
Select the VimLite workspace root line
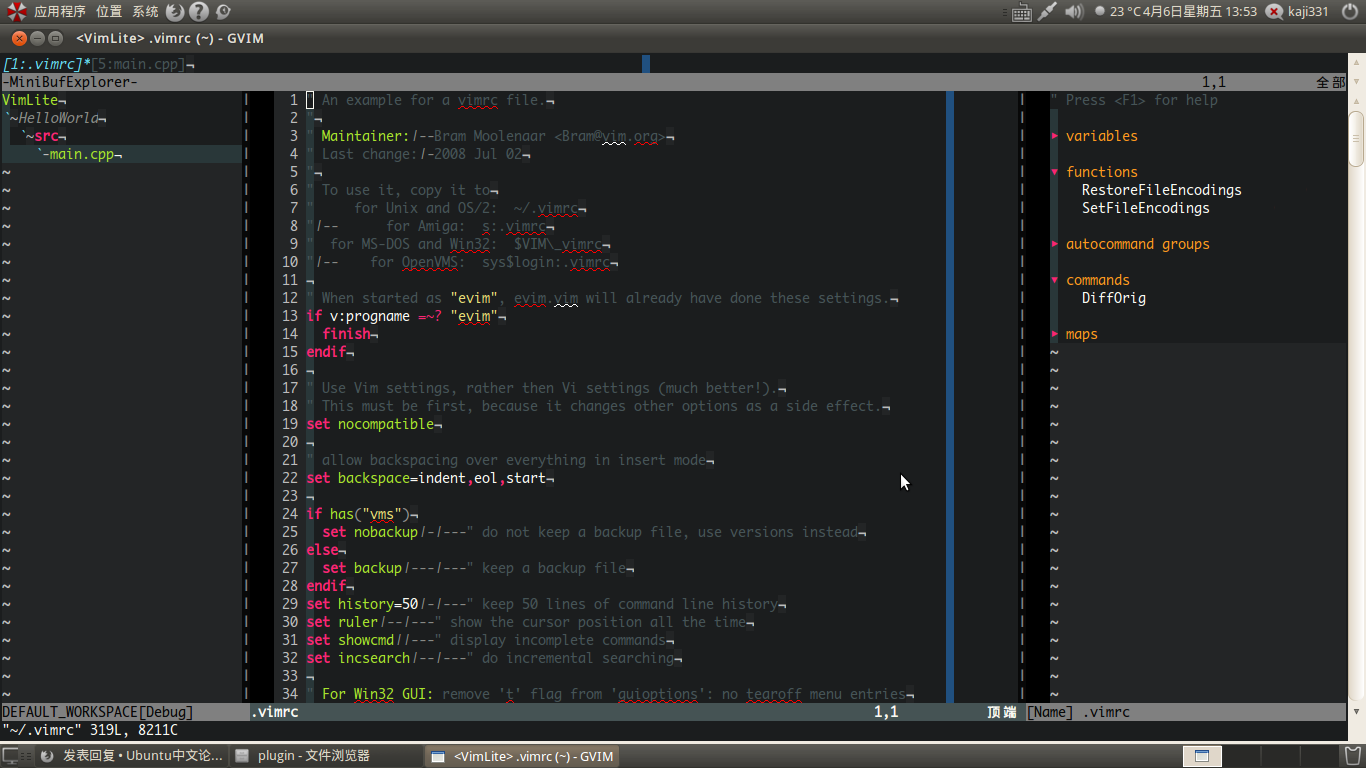click(30, 100)
